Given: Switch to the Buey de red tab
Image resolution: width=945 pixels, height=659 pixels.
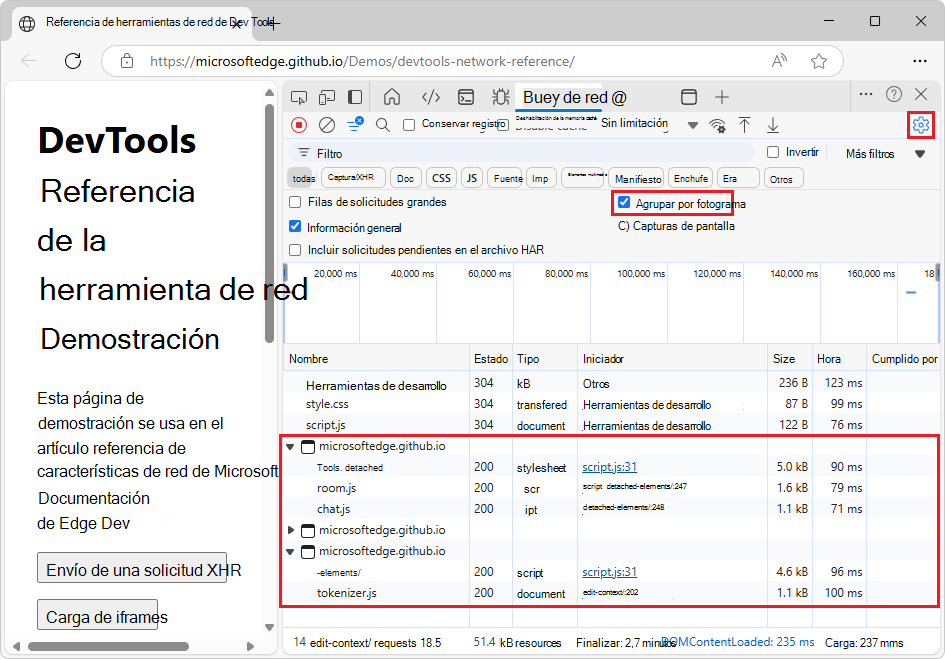Looking at the screenshot, I should click(570, 97).
